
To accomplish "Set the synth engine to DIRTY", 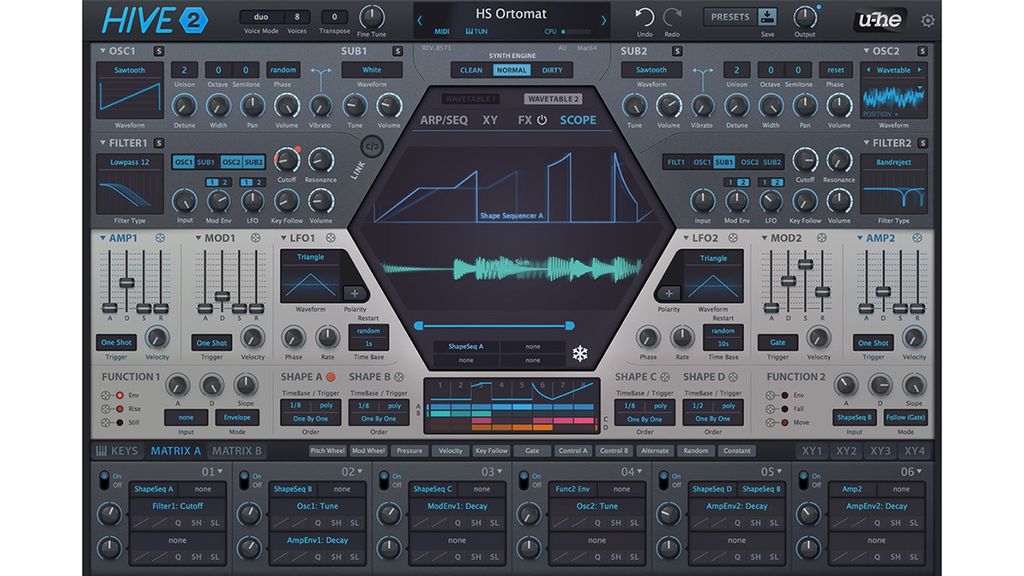I will point(554,70).
